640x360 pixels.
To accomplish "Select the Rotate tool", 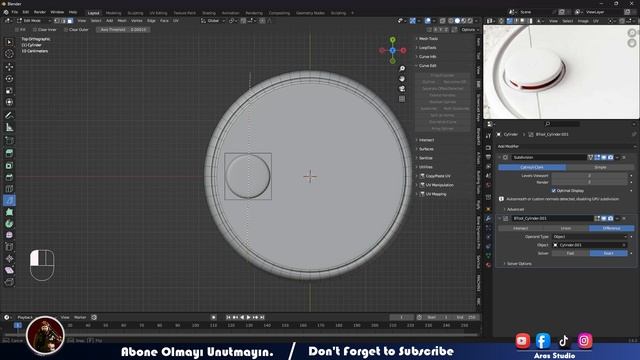I will [9, 78].
